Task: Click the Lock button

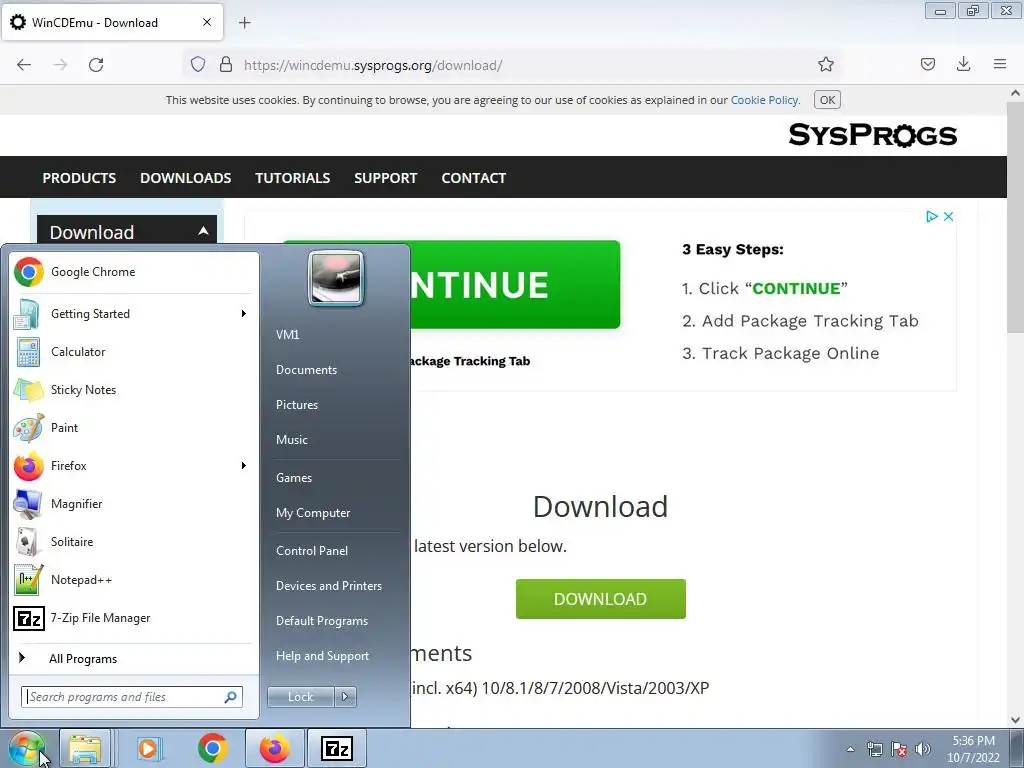Action: [300, 697]
